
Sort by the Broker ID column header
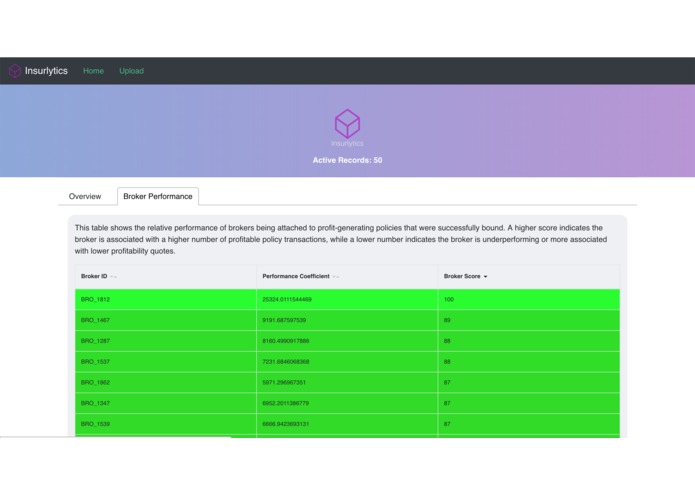point(166,276)
